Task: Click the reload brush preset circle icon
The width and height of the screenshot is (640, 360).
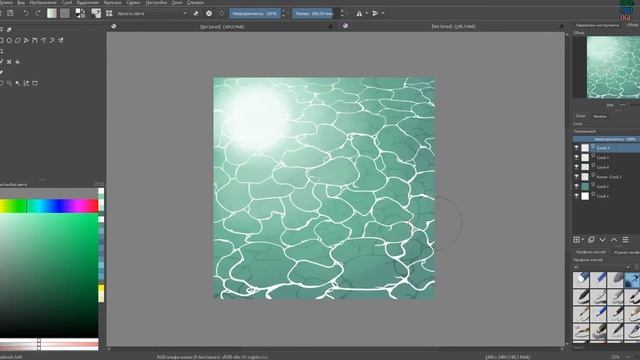Action: pos(222,13)
